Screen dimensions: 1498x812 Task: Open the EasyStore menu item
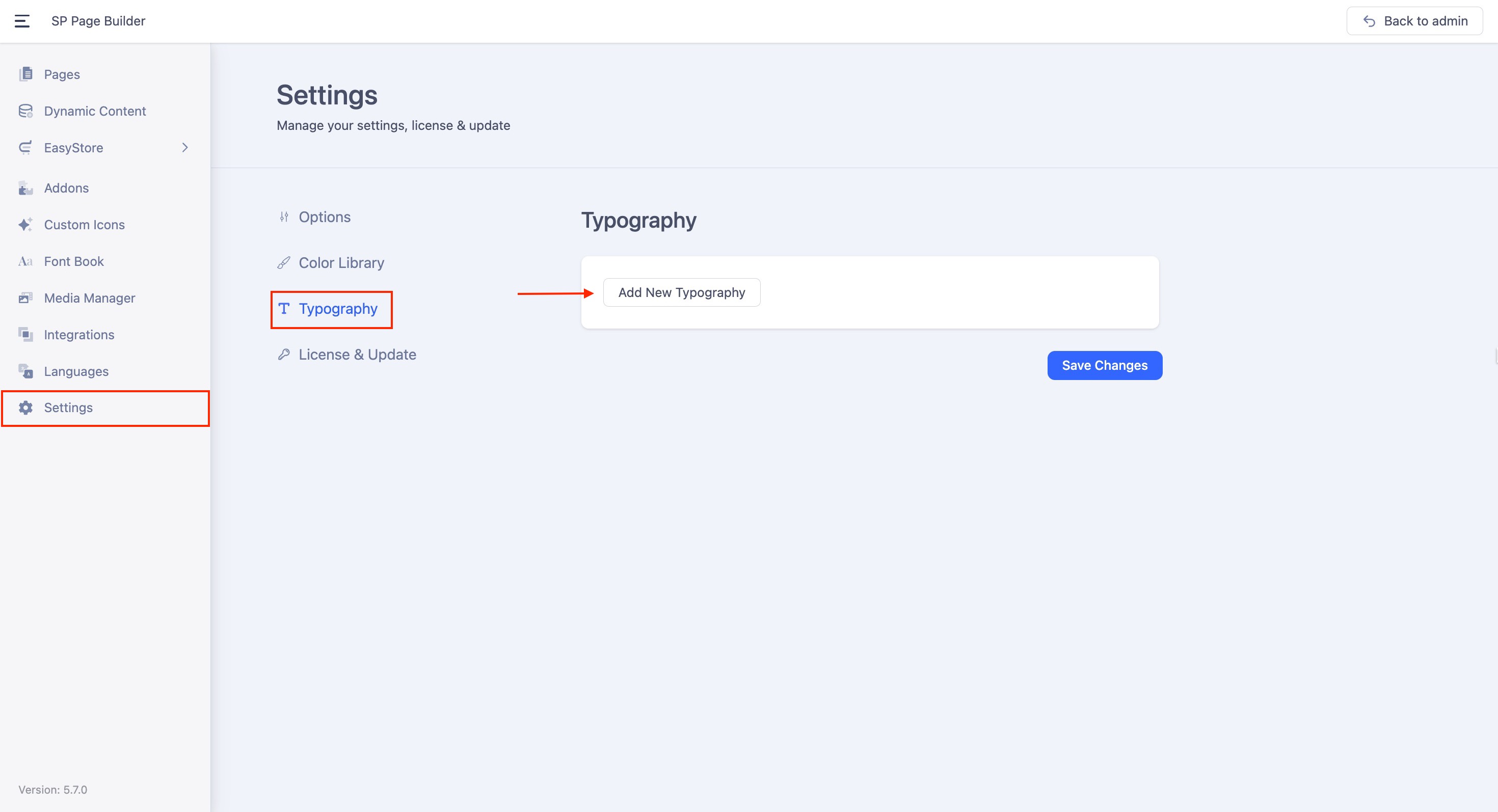click(74, 148)
